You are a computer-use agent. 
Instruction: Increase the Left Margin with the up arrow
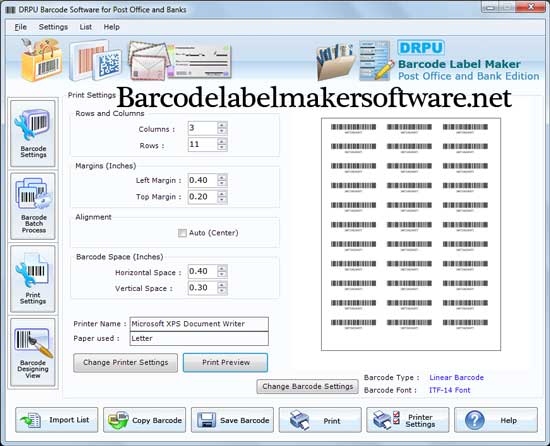(222, 177)
